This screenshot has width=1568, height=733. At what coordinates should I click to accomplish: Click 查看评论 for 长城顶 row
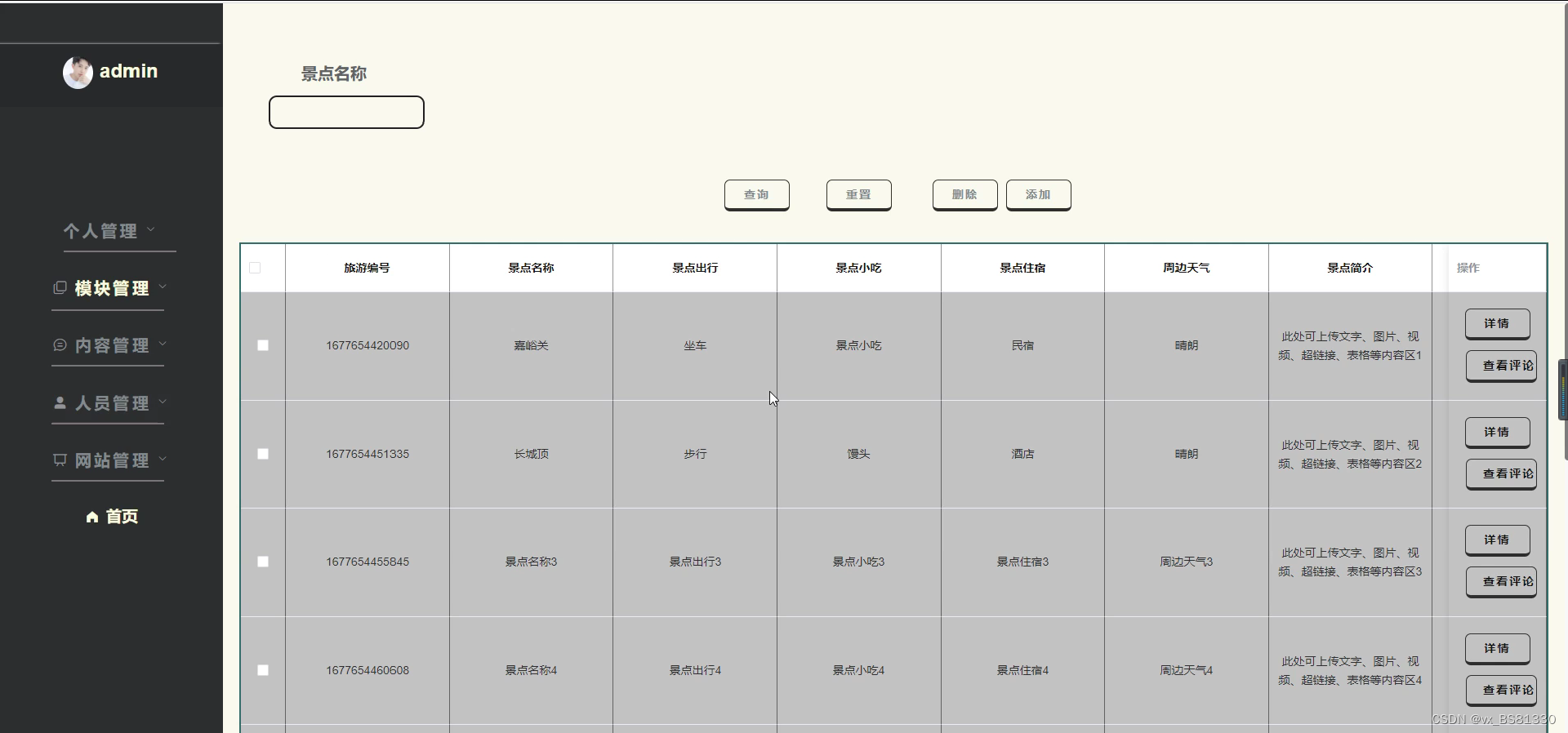[1501, 474]
